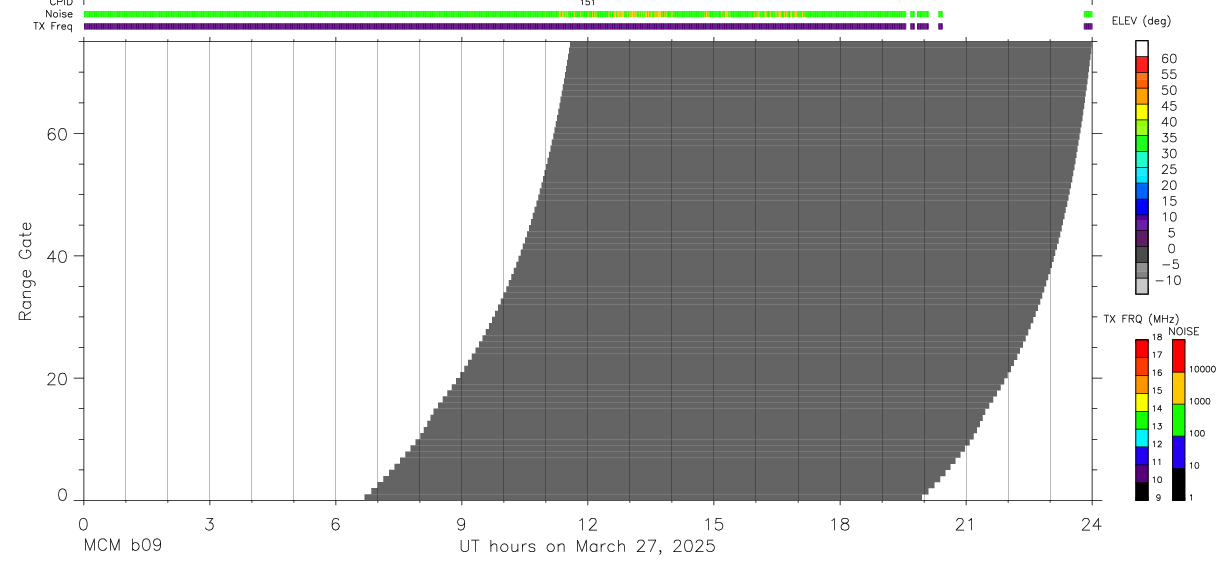Click the 'Range Gate' y-axis label
1228x567 pixels.
click(26, 271)
